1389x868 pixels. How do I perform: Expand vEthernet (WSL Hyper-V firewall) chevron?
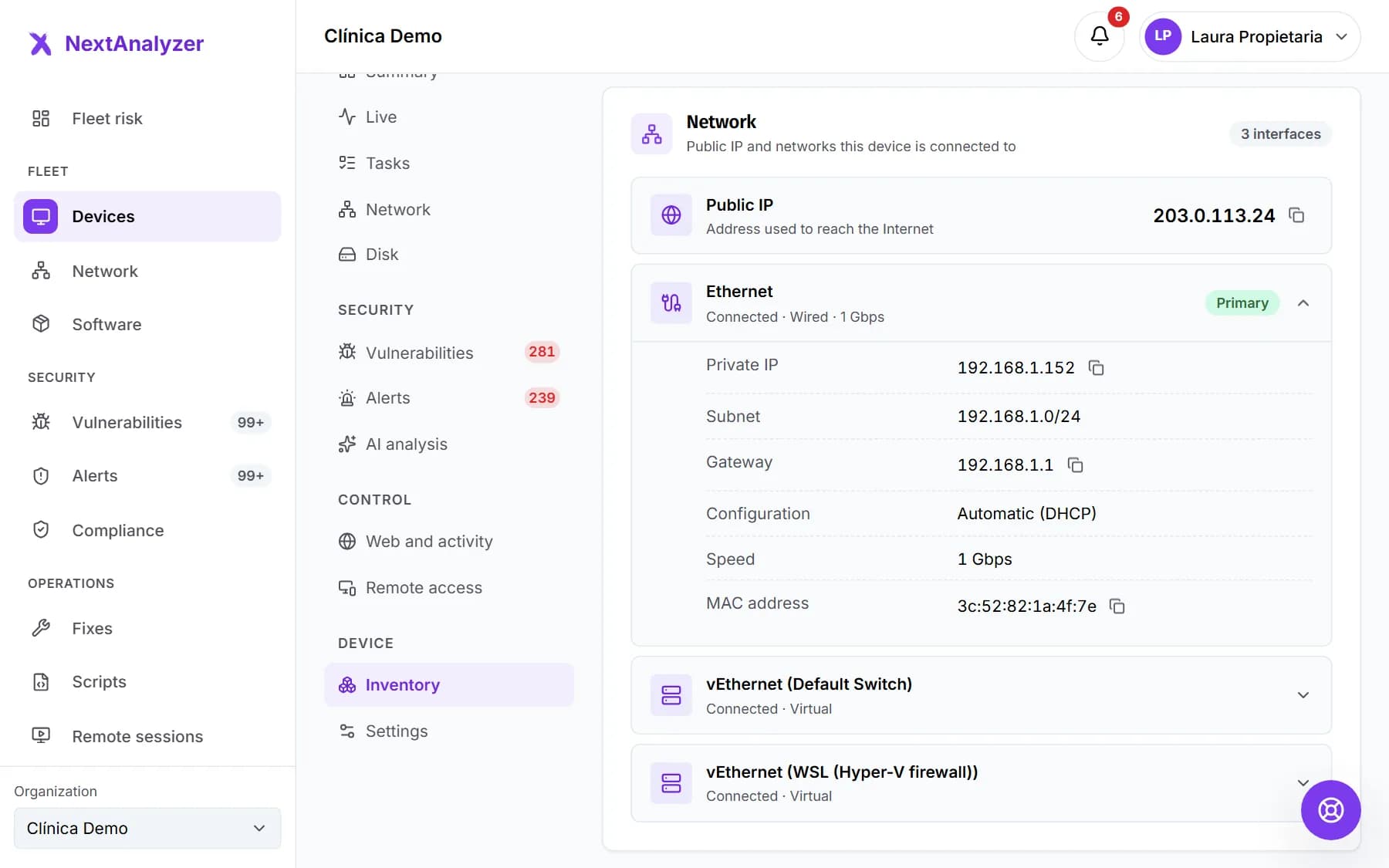pyautogui.click(x=1303, y=782)
